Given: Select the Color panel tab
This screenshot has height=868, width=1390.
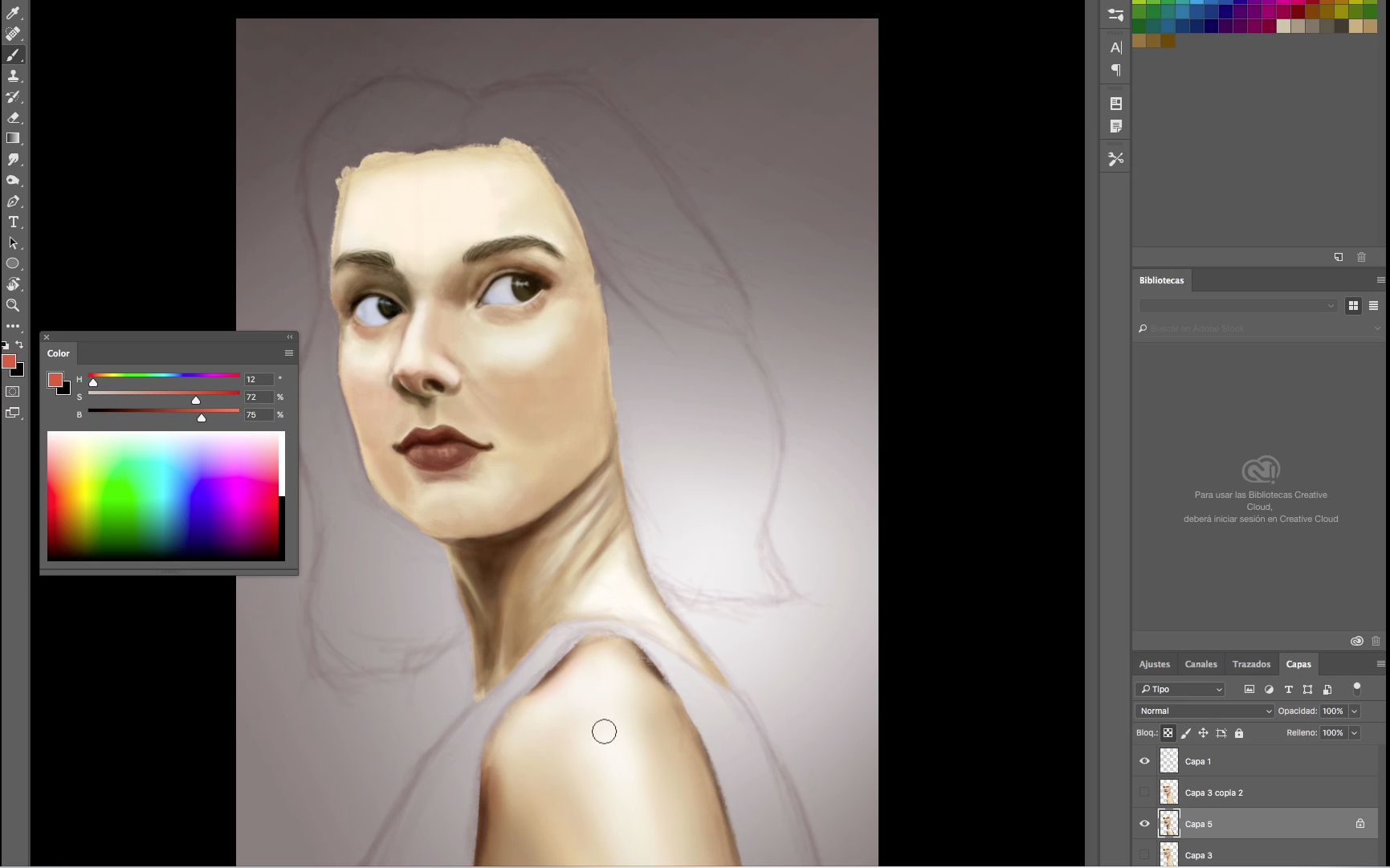Looking at the screenshot, I should 58,353.
